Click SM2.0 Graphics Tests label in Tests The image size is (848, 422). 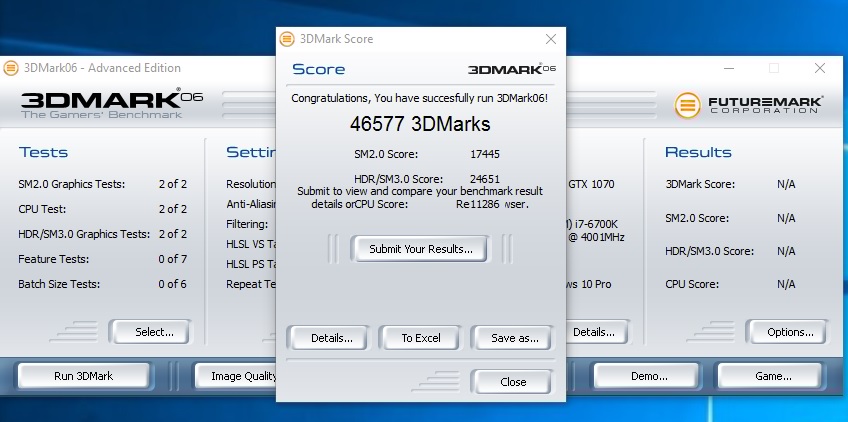(x=71, y=184)
